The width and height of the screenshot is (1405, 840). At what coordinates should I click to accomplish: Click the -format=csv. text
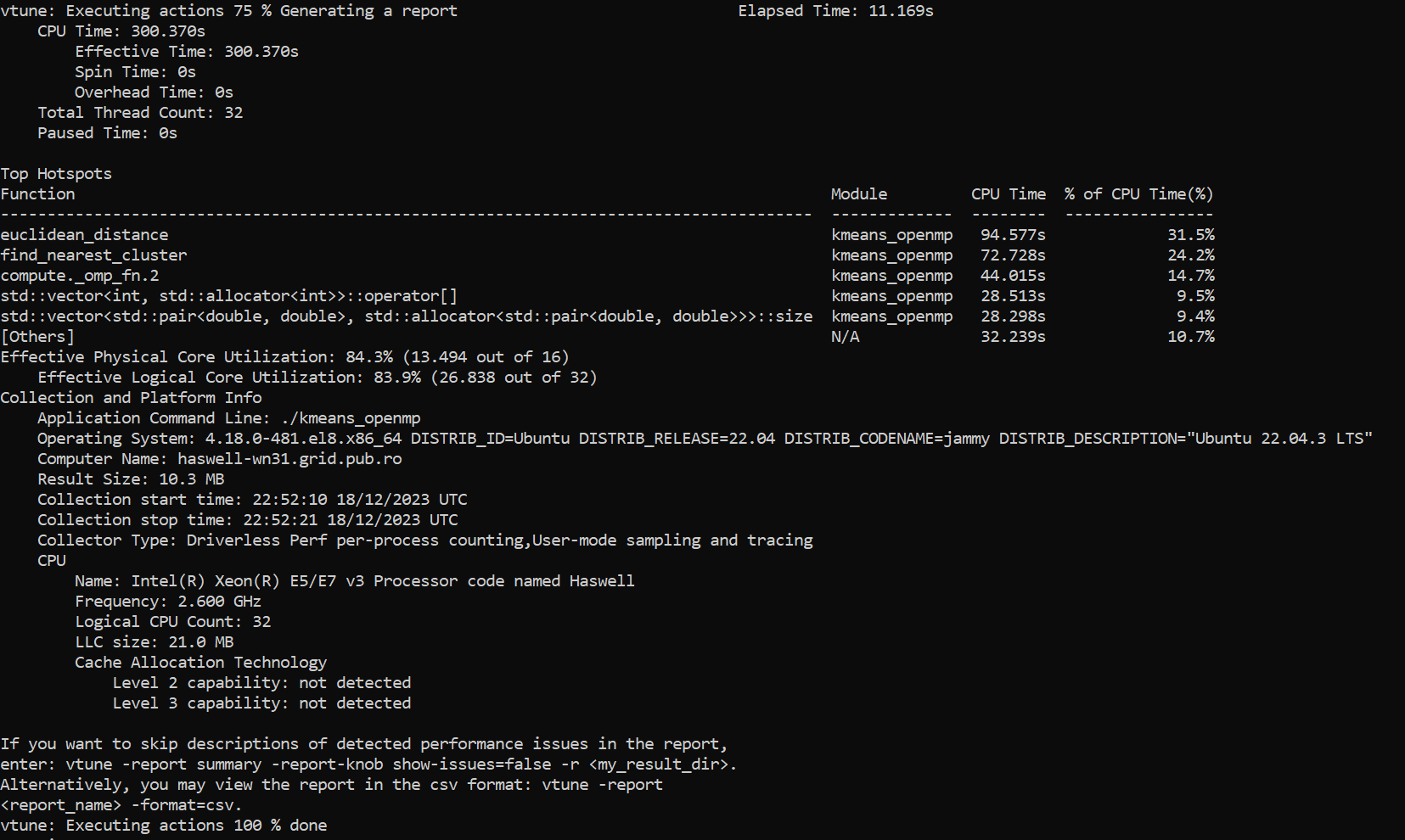(x=187, y=805)
